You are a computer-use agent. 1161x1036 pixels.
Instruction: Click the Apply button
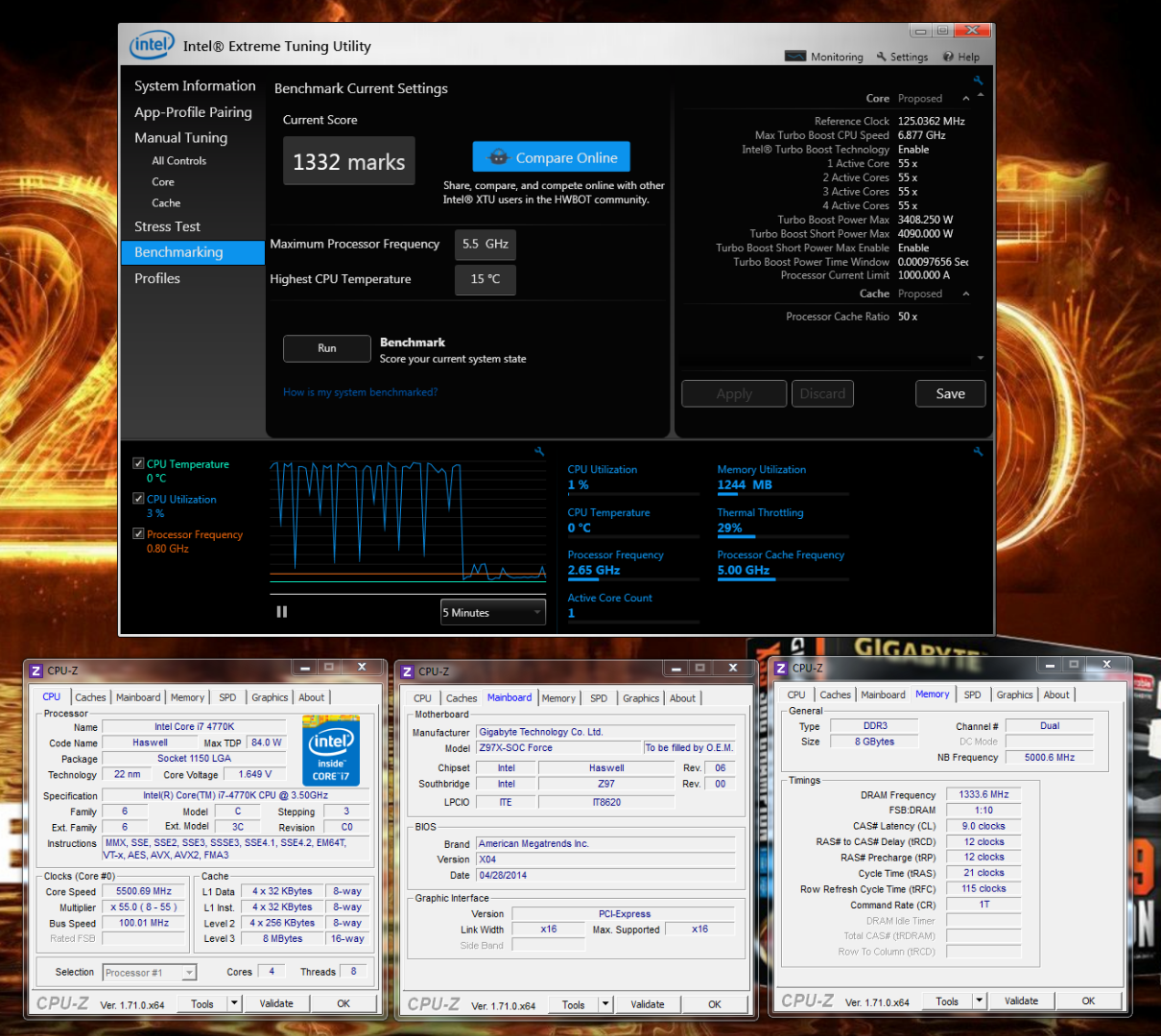point(734,393)
